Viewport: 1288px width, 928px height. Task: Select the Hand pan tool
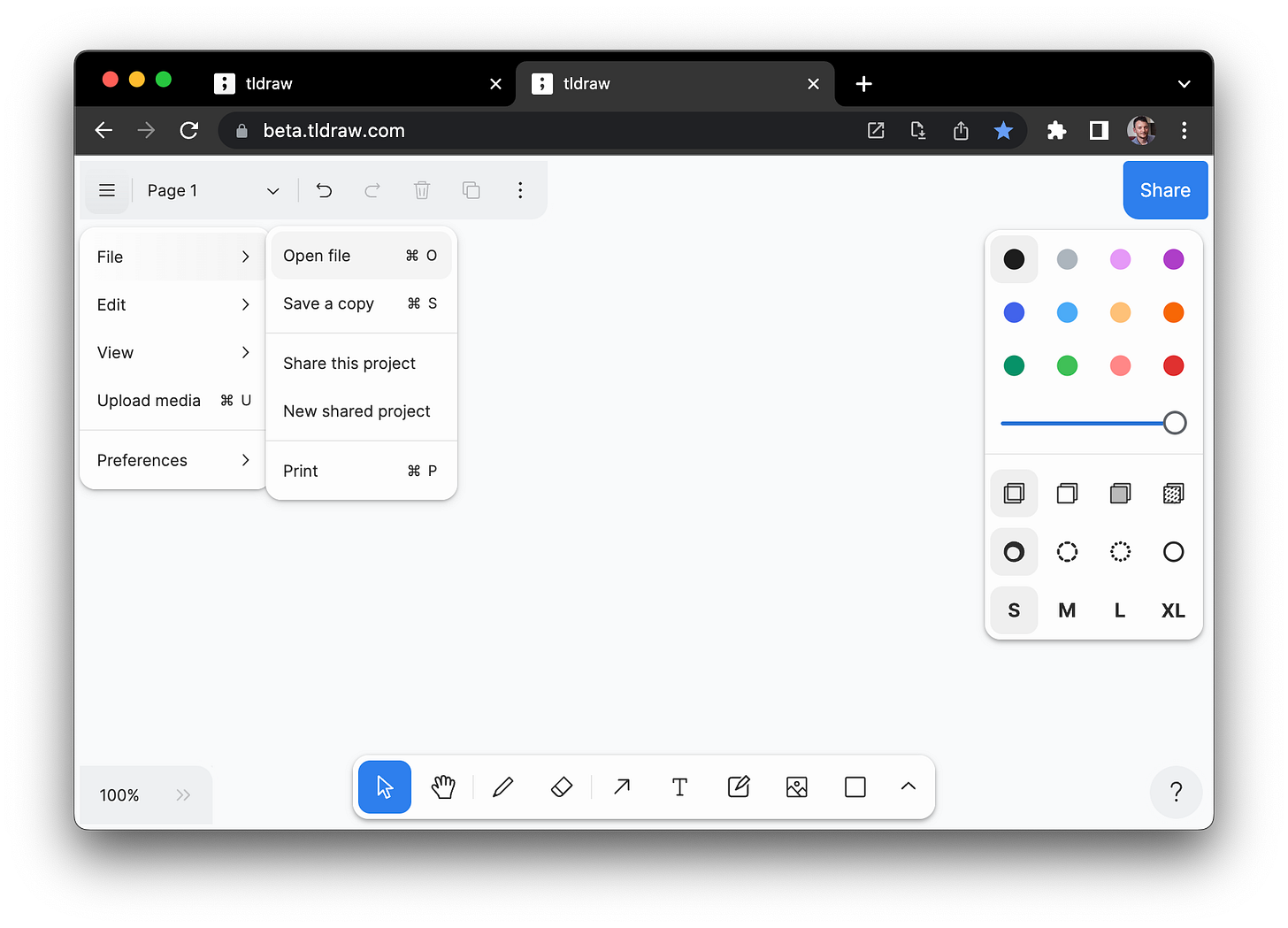tap(443, 786)
